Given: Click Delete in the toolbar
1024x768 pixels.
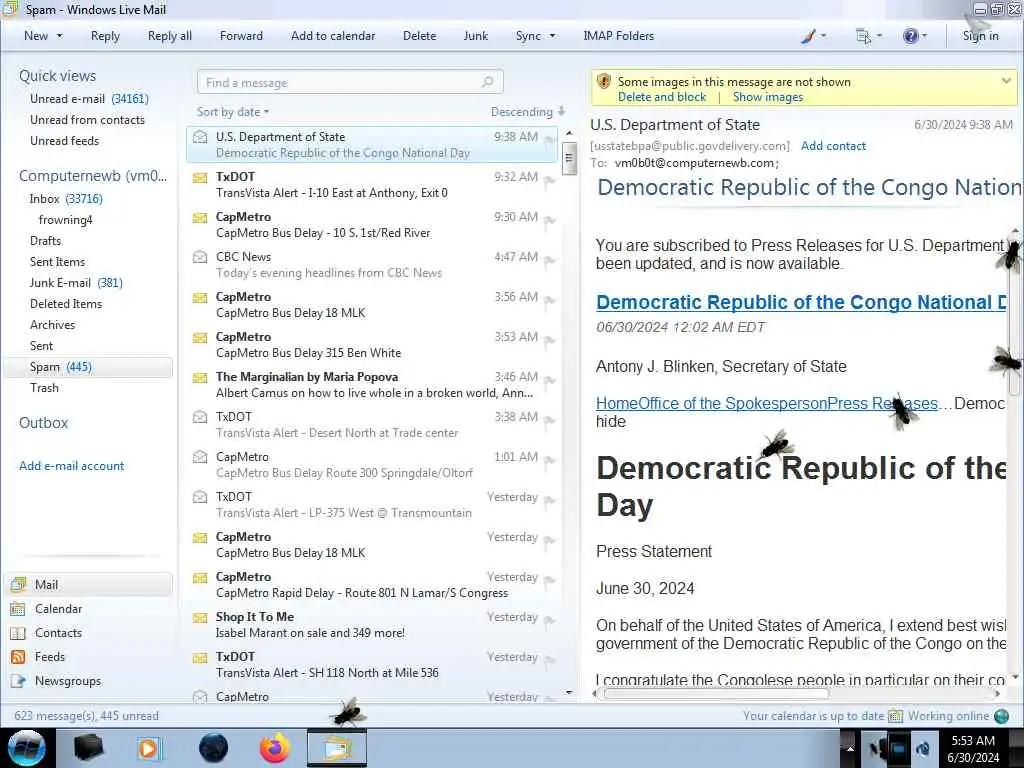Looking at the screenshot, I should [x=419, y=36].
